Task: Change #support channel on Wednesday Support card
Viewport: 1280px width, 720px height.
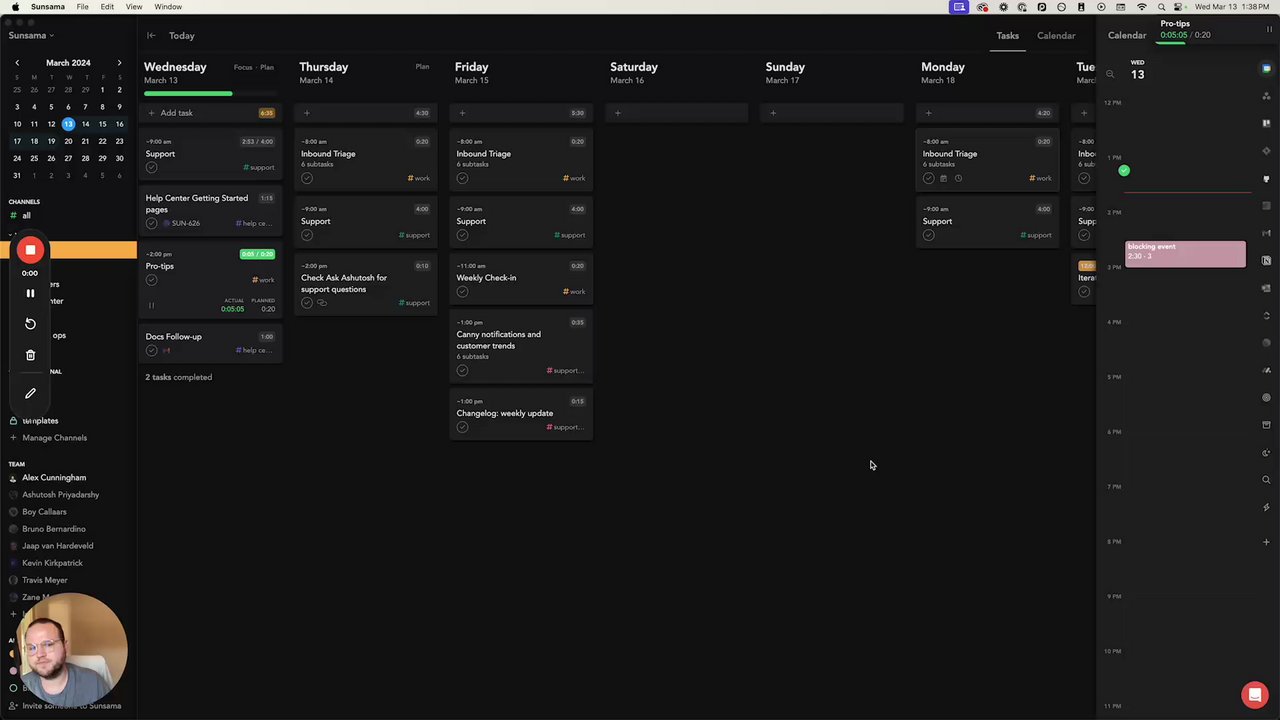Action: [x=259, y=167]
